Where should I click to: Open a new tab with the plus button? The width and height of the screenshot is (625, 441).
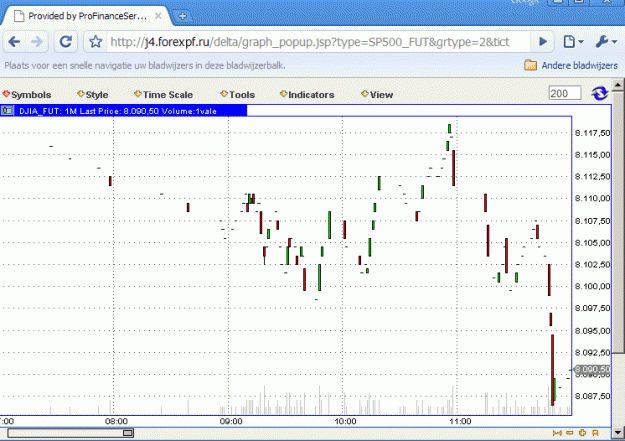click(182, 16)
